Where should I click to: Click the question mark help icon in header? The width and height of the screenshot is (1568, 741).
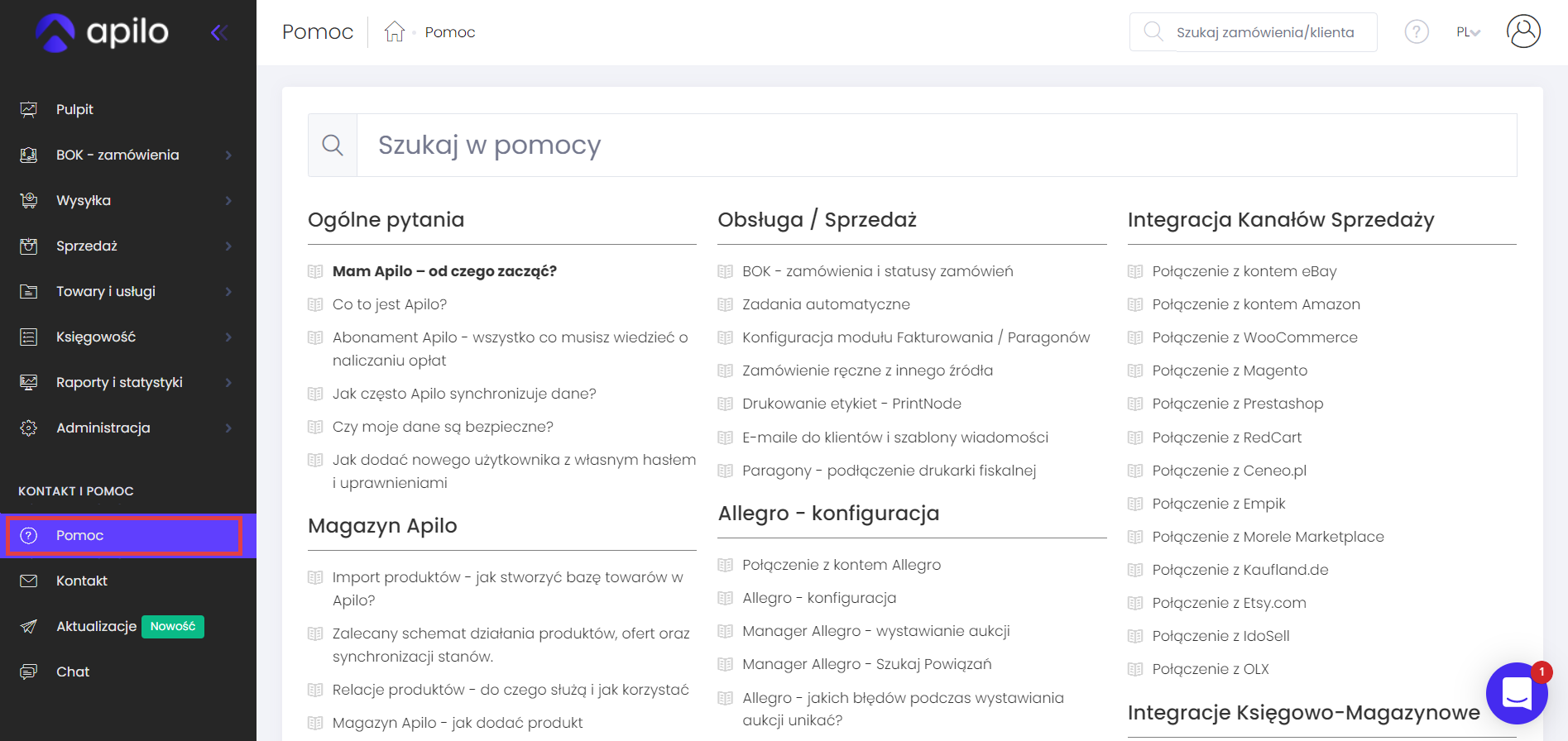click(x=1416, y=32)
